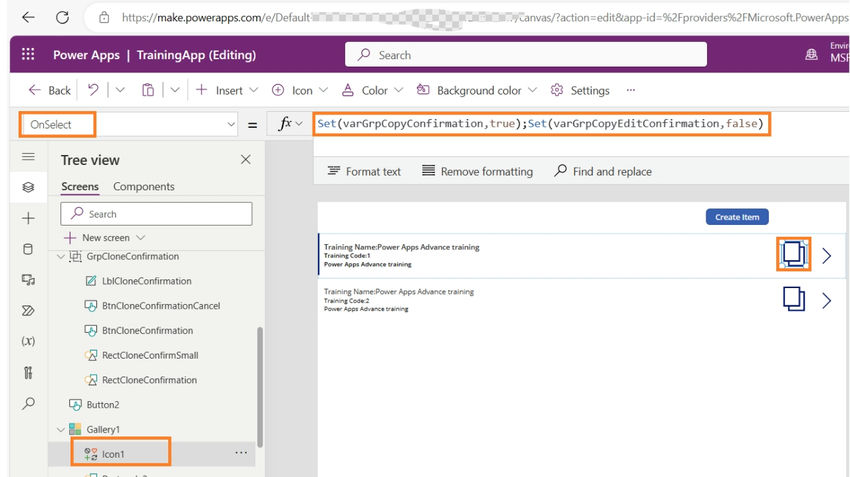Screen dimensions: 850x477
Task: Open the Media icon in left rail
Action: tap(28, 280)
